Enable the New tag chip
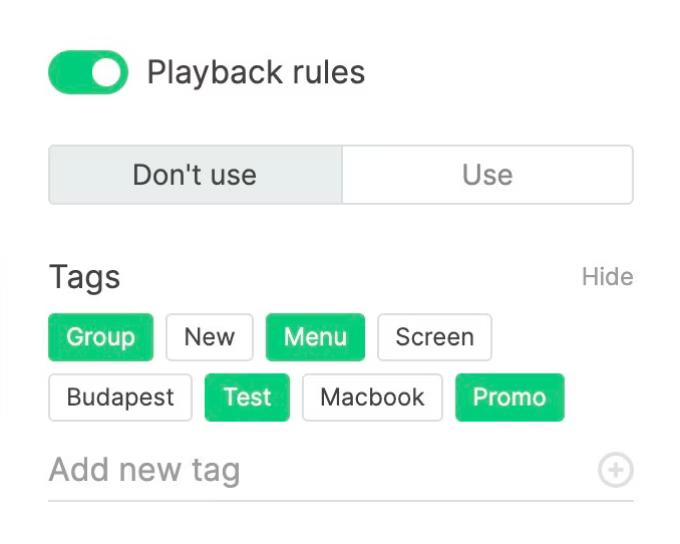The height and width of the screenshot is (544, 680). [x=209, y=337]
